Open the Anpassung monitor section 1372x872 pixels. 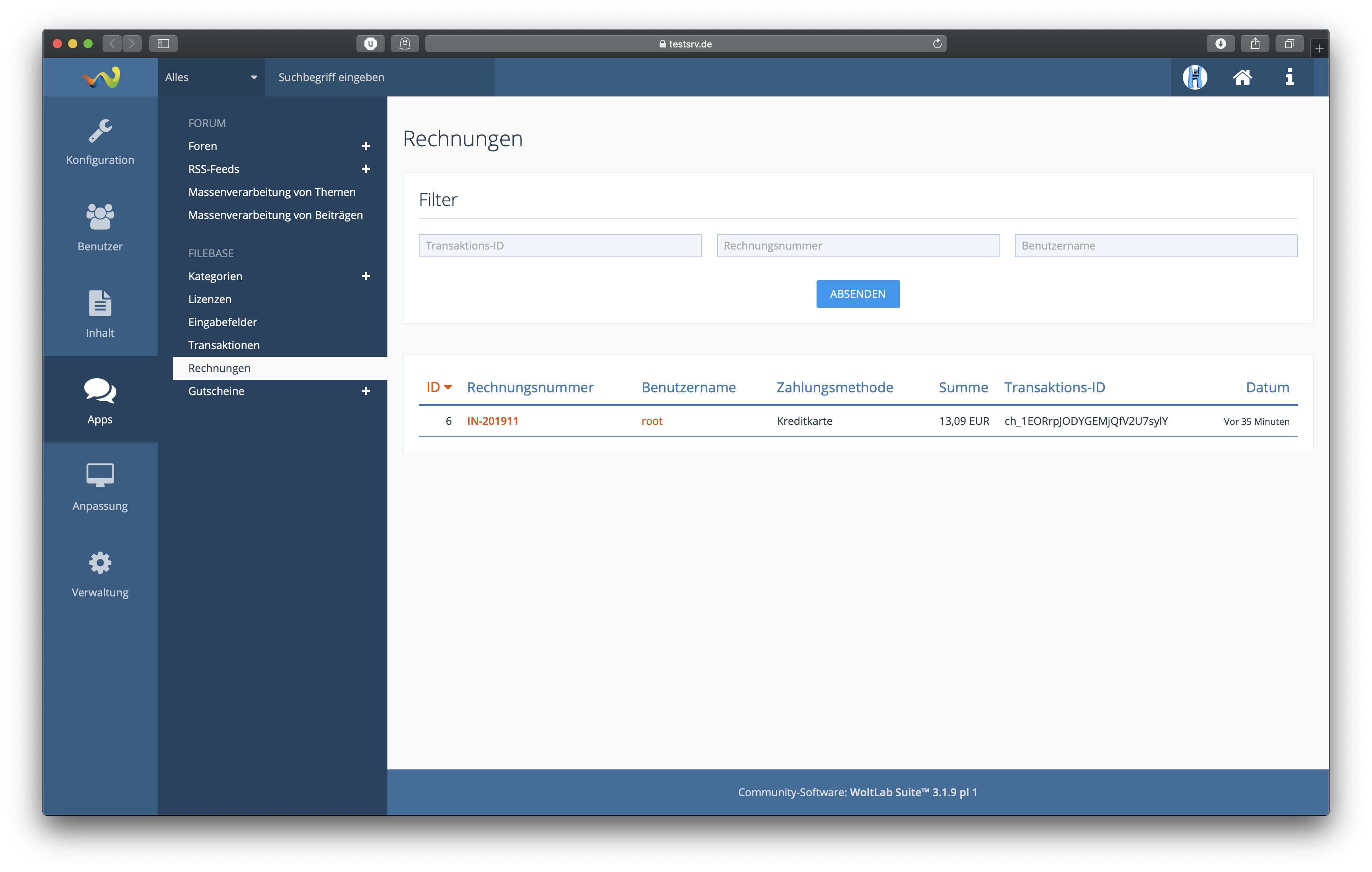(100, 487)
